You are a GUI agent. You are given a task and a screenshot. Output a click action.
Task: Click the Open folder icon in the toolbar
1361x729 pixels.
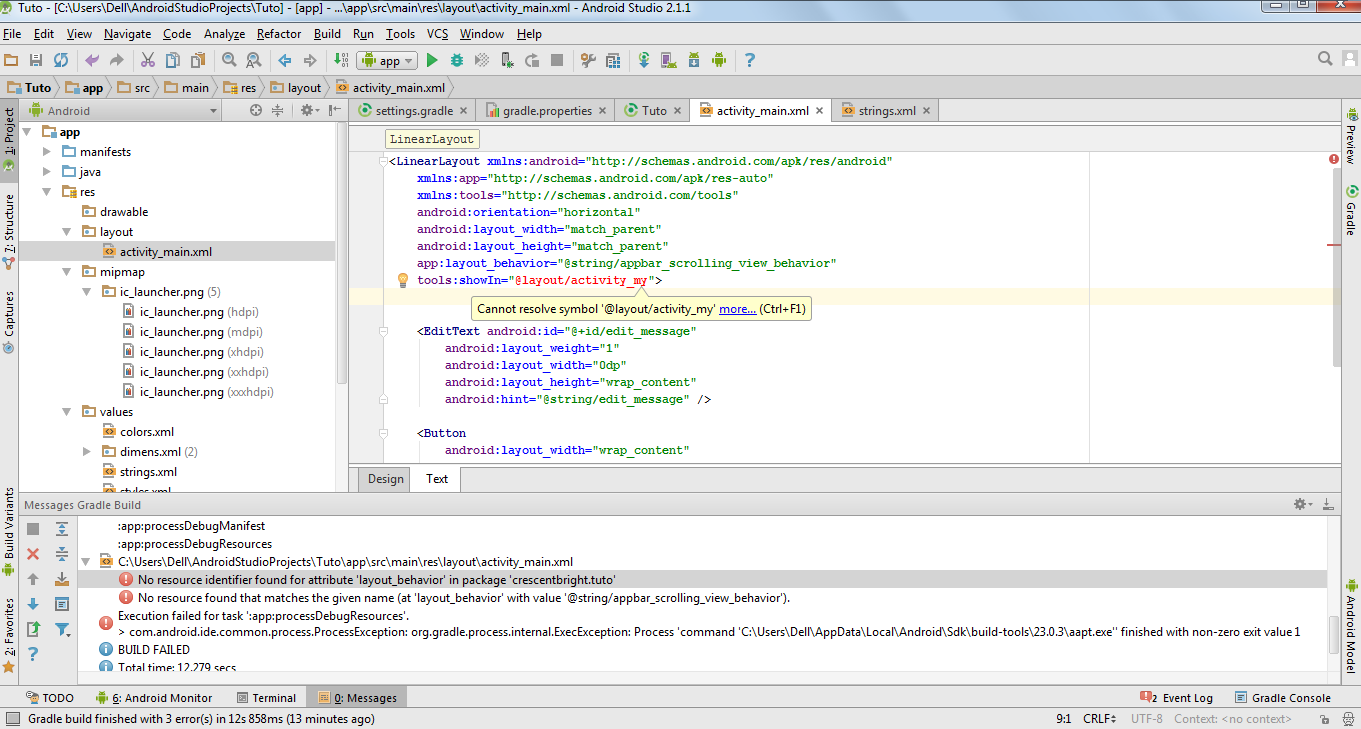12,60
